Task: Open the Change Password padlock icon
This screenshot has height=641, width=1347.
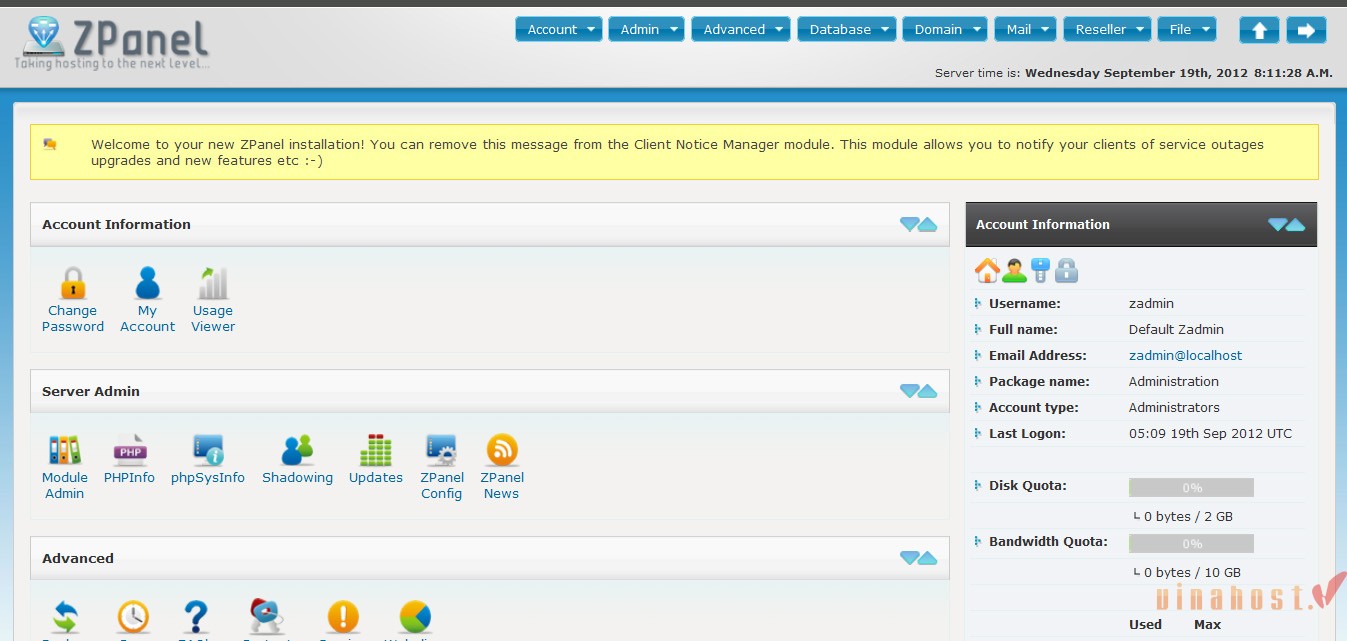Action: pos(73,283)
